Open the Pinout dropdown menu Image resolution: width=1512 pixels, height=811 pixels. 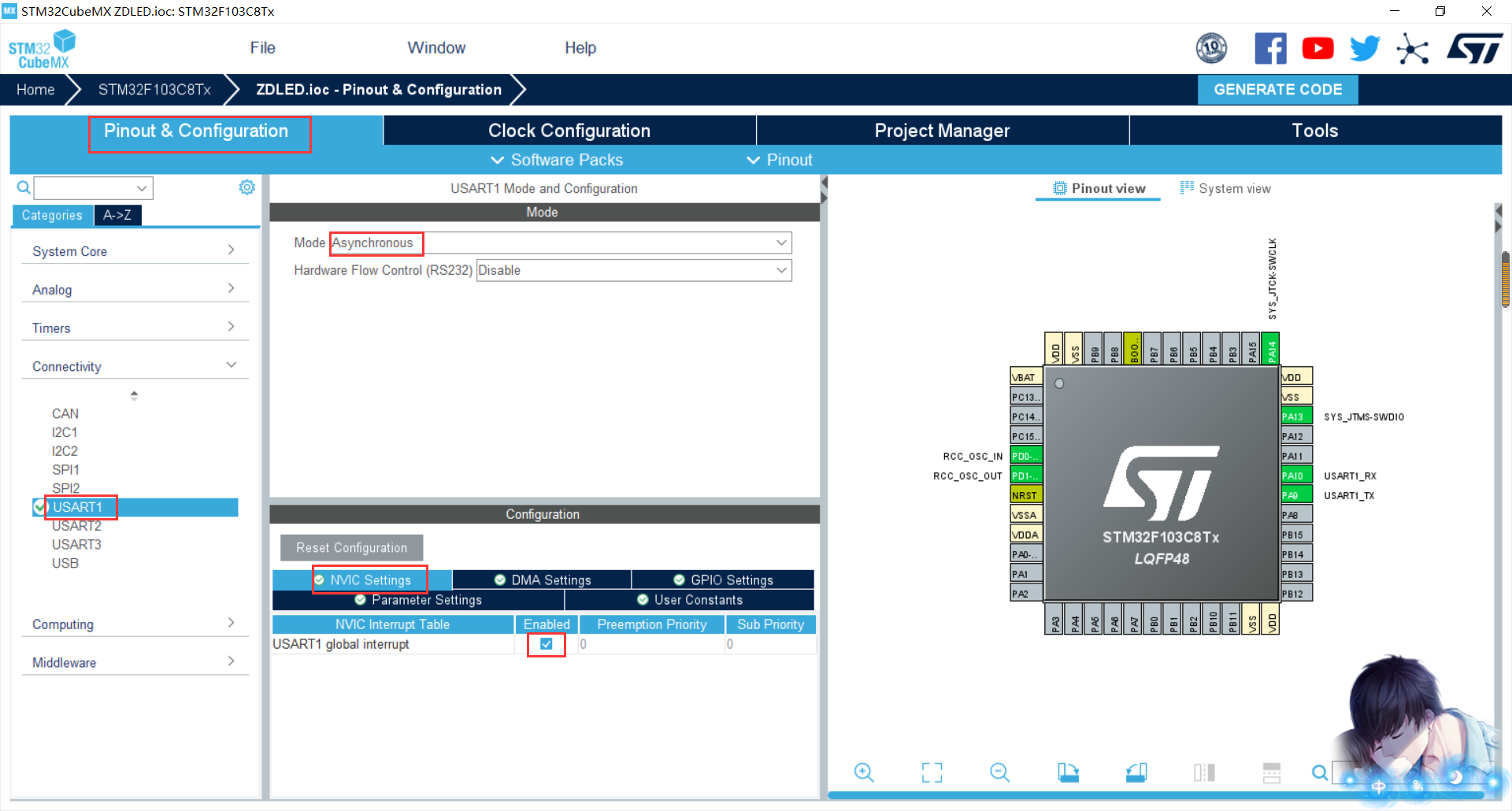point(780,160)
